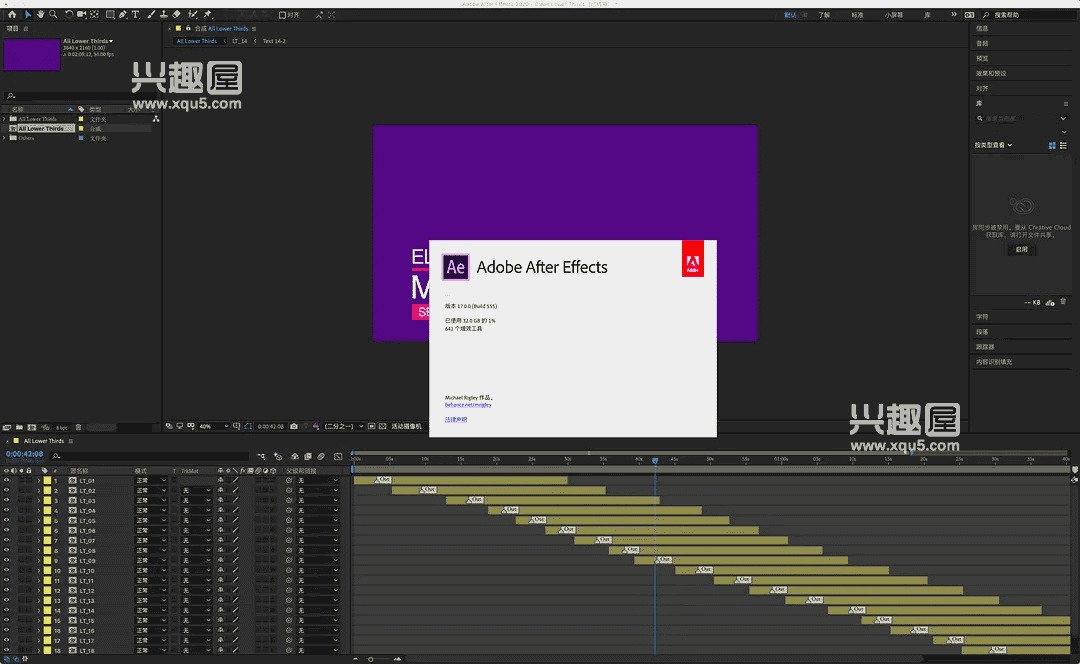Click the delete trash icon in Project panel
This screenshot has height=664, width=1080.
(78, 427)
